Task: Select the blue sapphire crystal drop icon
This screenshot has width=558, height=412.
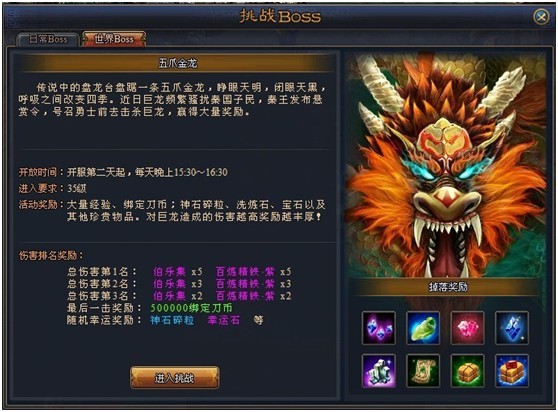Action: click(512, 328)
